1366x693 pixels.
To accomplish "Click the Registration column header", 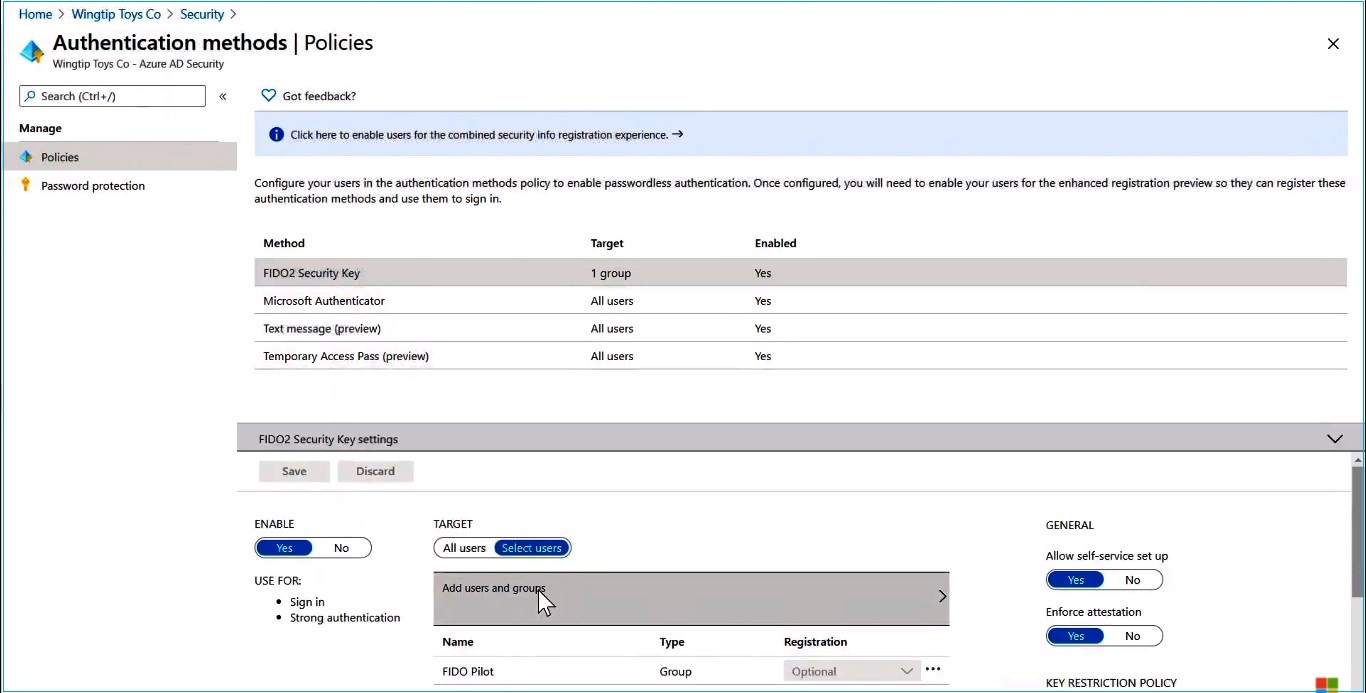I will coord(816,642).
